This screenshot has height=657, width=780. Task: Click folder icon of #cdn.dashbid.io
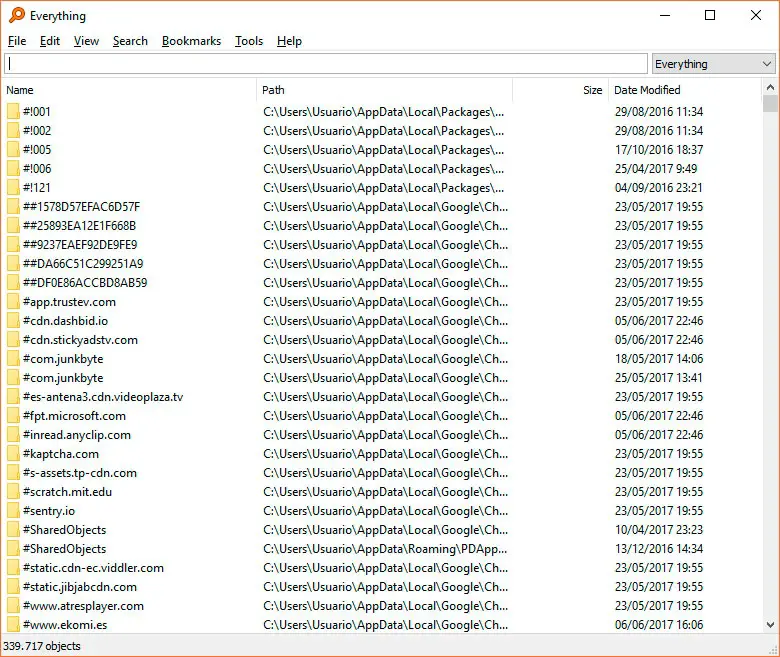click(13, 320)
